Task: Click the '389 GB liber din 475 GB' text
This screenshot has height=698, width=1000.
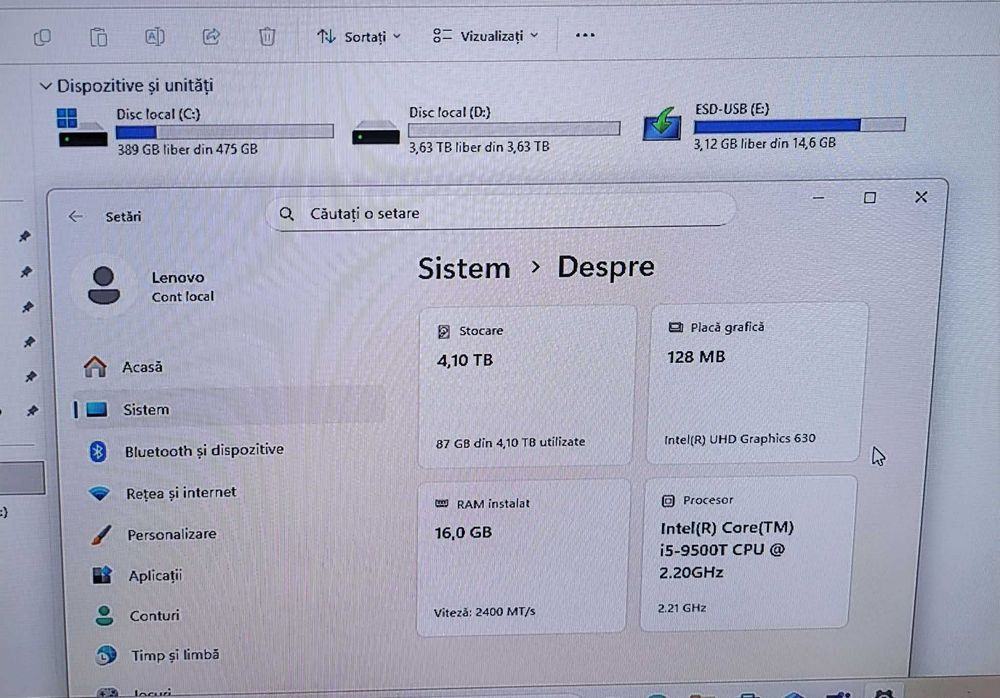Action: pos(188,149)
